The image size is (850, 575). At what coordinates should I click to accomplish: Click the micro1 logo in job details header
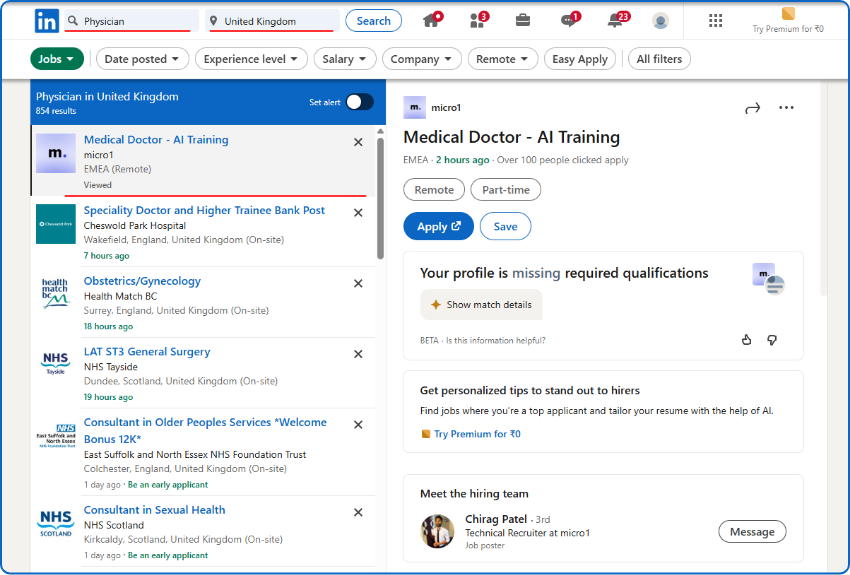coord(415,107)
